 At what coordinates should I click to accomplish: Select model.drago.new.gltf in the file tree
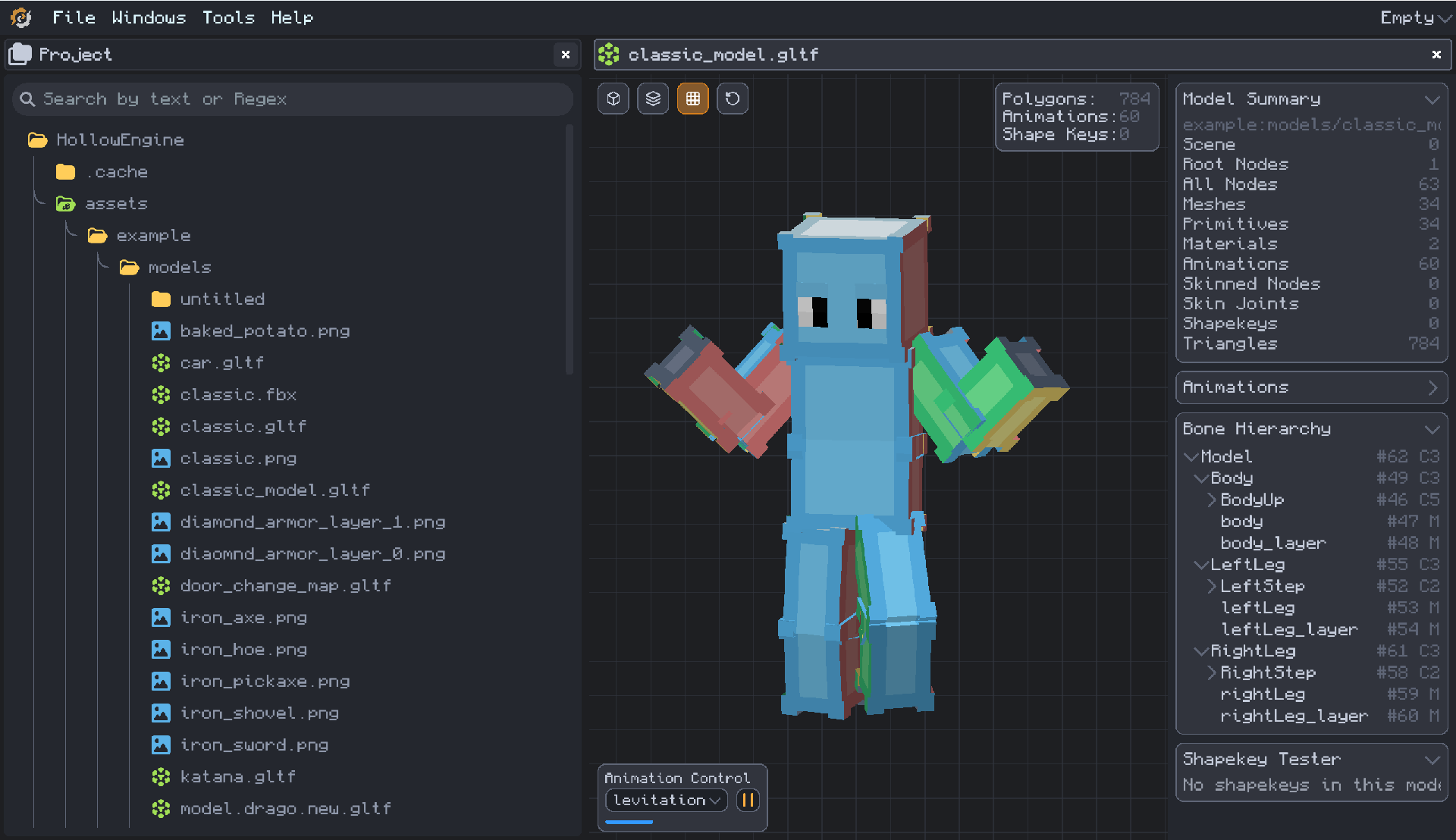coord(285,809)
